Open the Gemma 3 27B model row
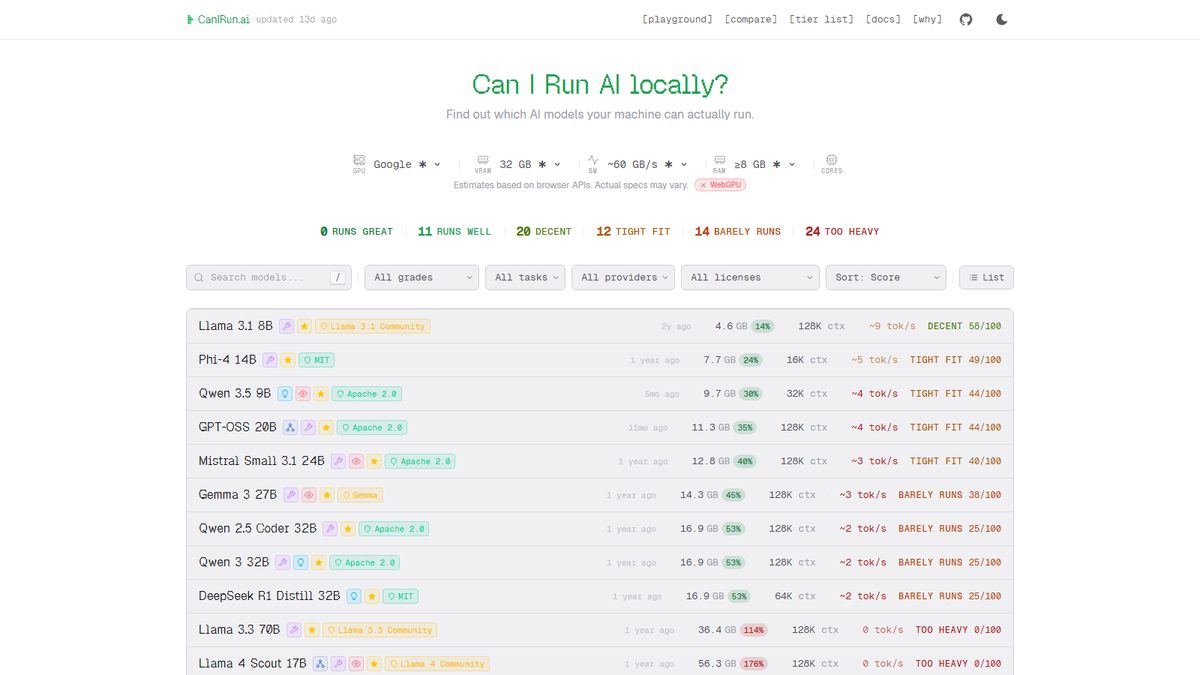 pos(600,495)
